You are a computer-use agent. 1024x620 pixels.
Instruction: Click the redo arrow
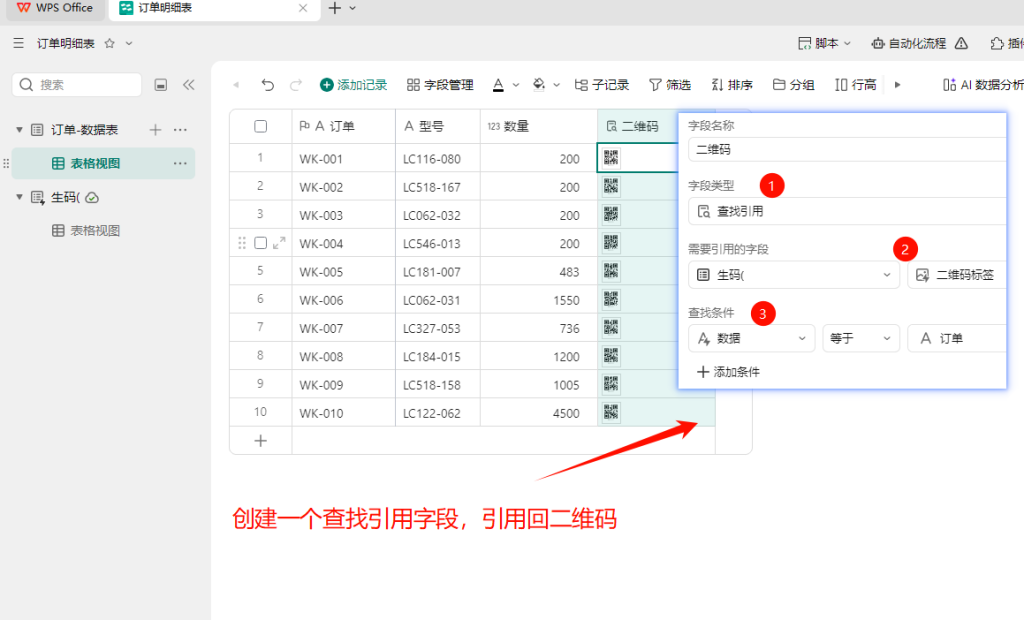(296, 85)
